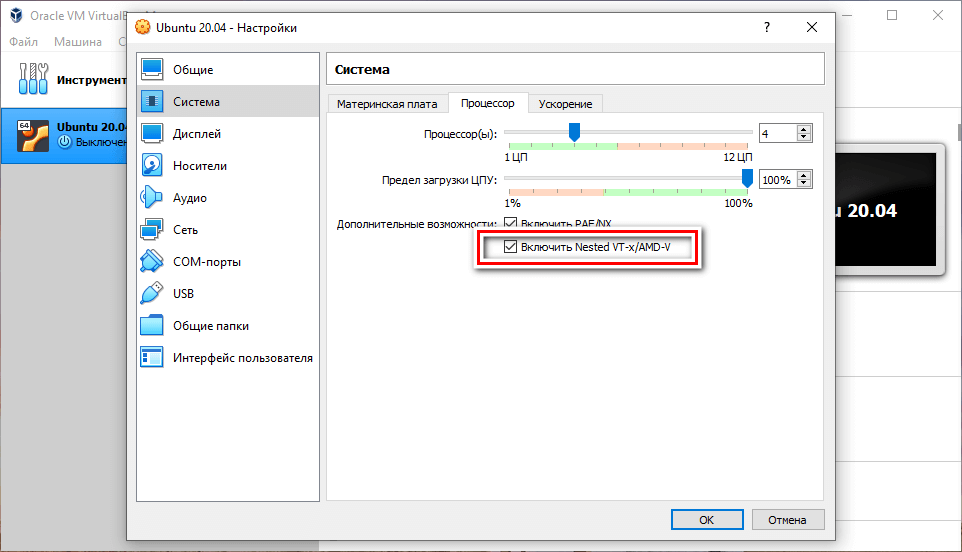Open the Файл menu in VirtualBox Manager

click(23, 42)
